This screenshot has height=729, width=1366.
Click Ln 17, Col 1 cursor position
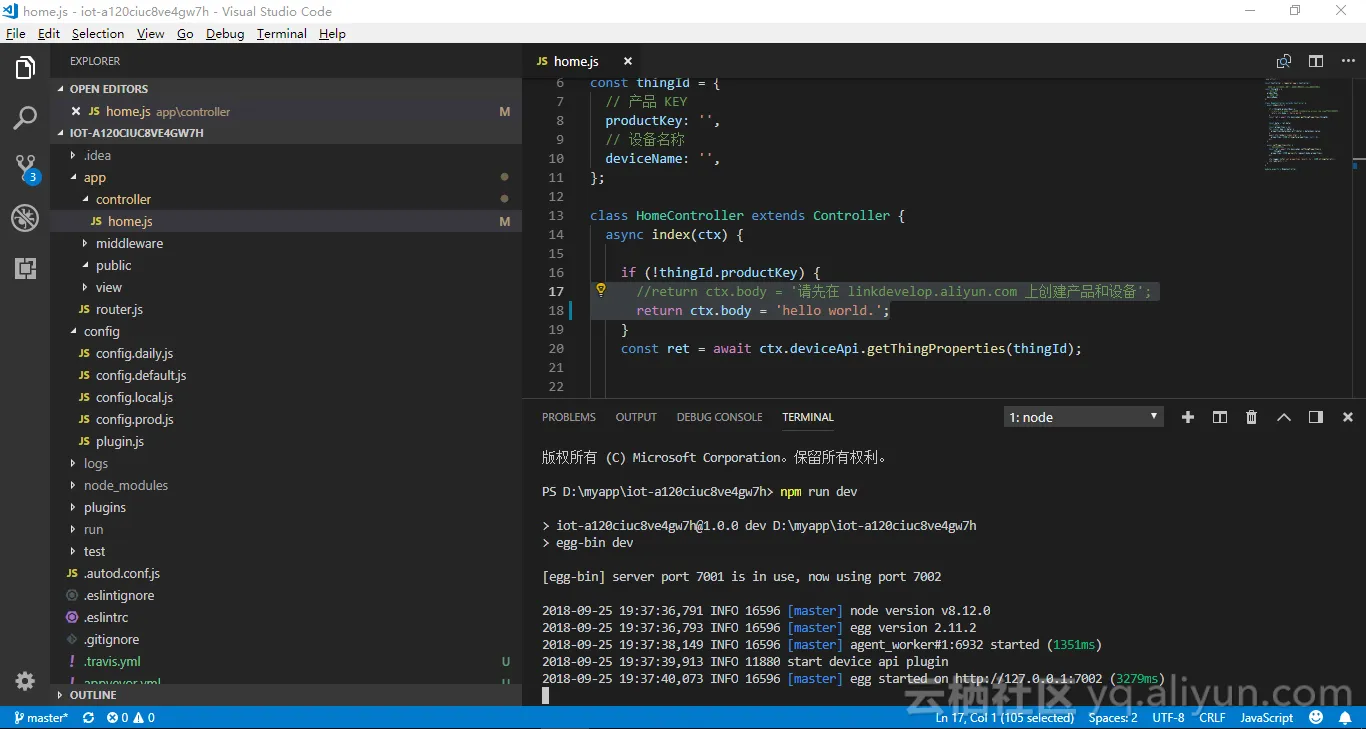1004,718
